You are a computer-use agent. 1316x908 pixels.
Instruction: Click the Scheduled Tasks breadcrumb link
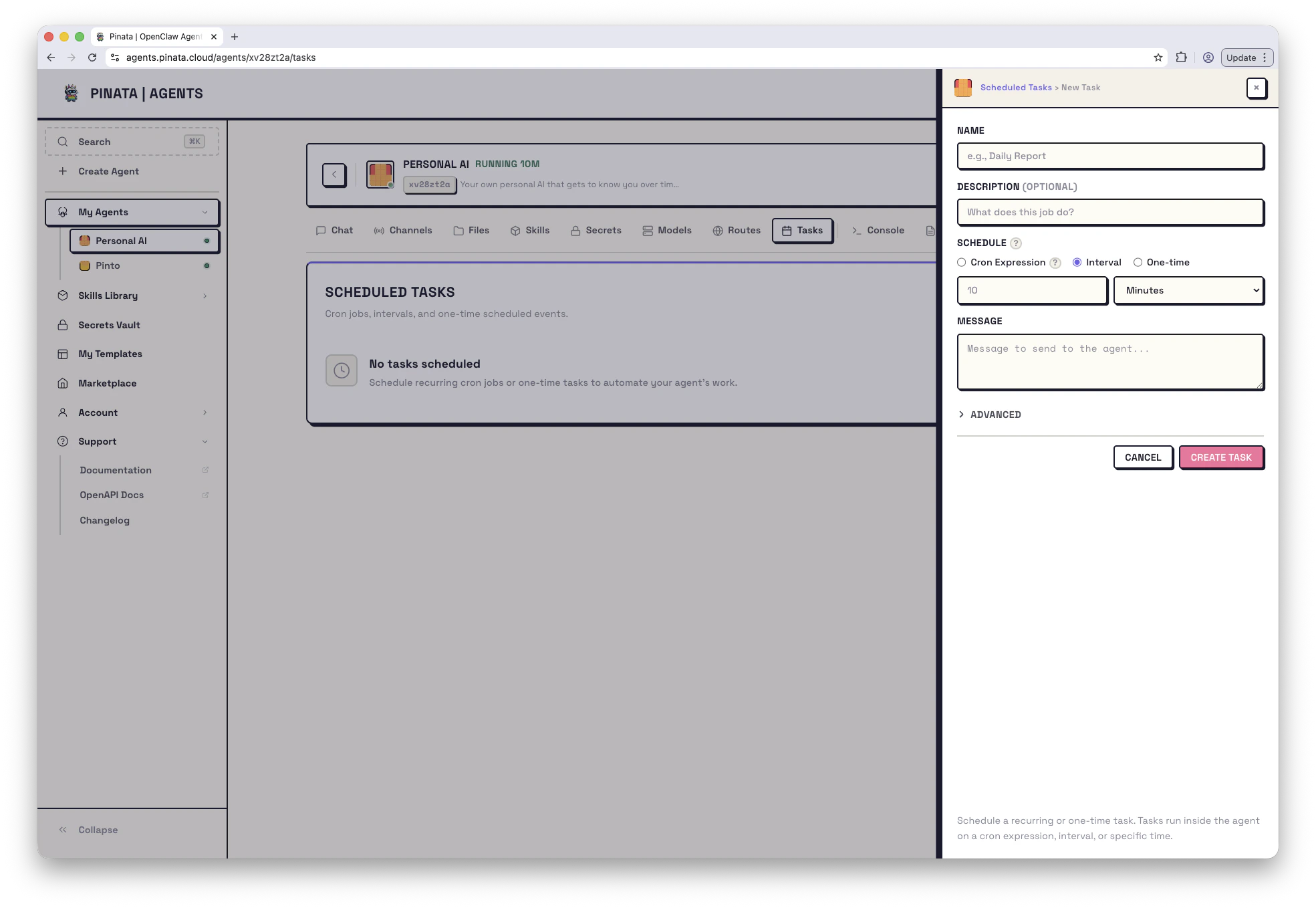tap(1015, 88)
